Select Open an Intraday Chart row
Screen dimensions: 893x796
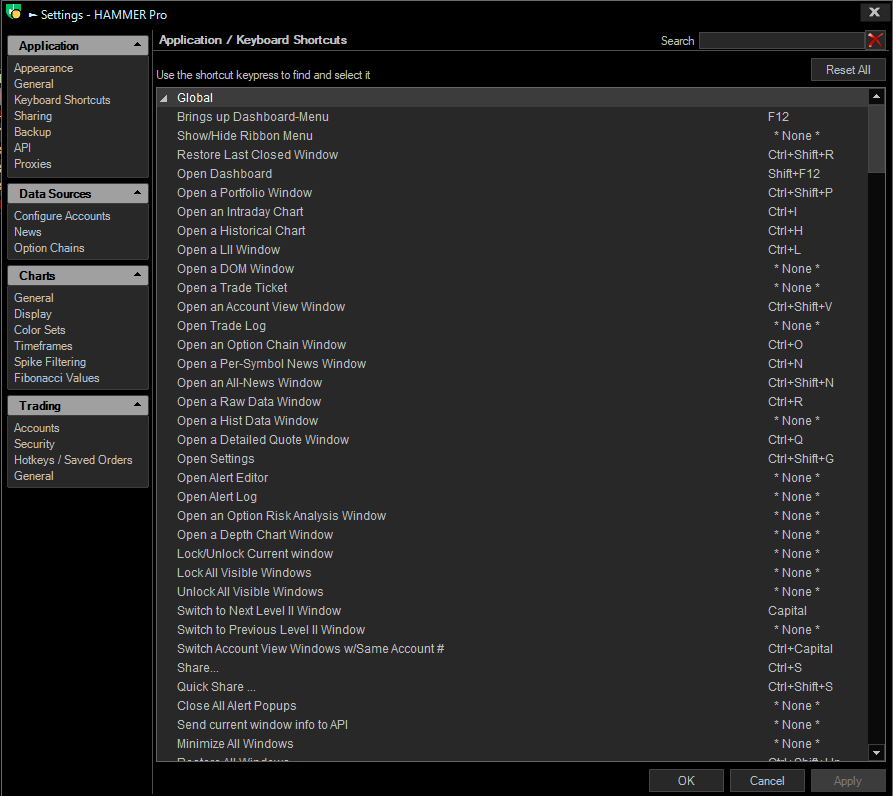[513, 211]
